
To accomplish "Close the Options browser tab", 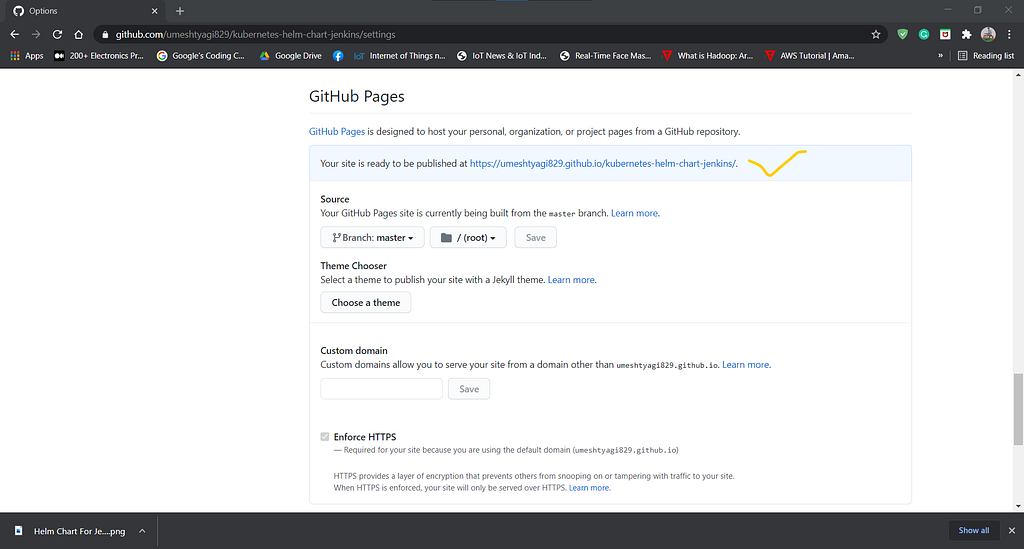I will coord(154,11).
